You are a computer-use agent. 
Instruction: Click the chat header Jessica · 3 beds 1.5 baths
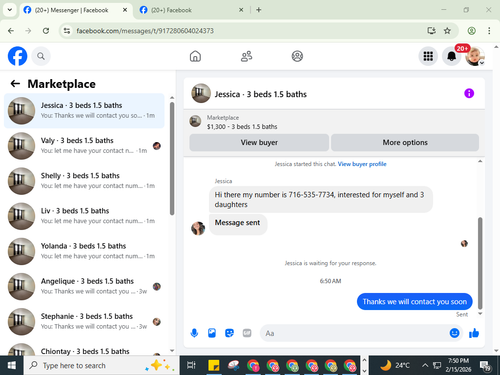[260, 94]
